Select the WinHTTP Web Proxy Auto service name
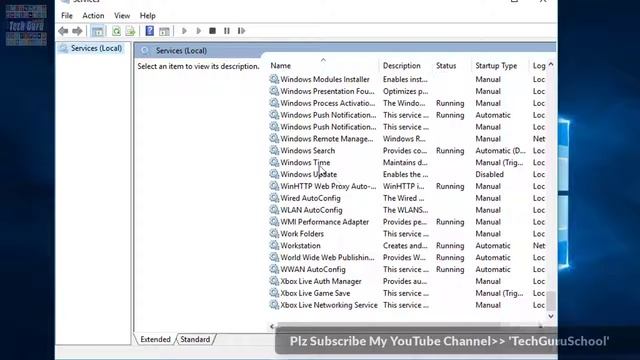The width and height of the screenshot is (640, 360). point(328,186)
